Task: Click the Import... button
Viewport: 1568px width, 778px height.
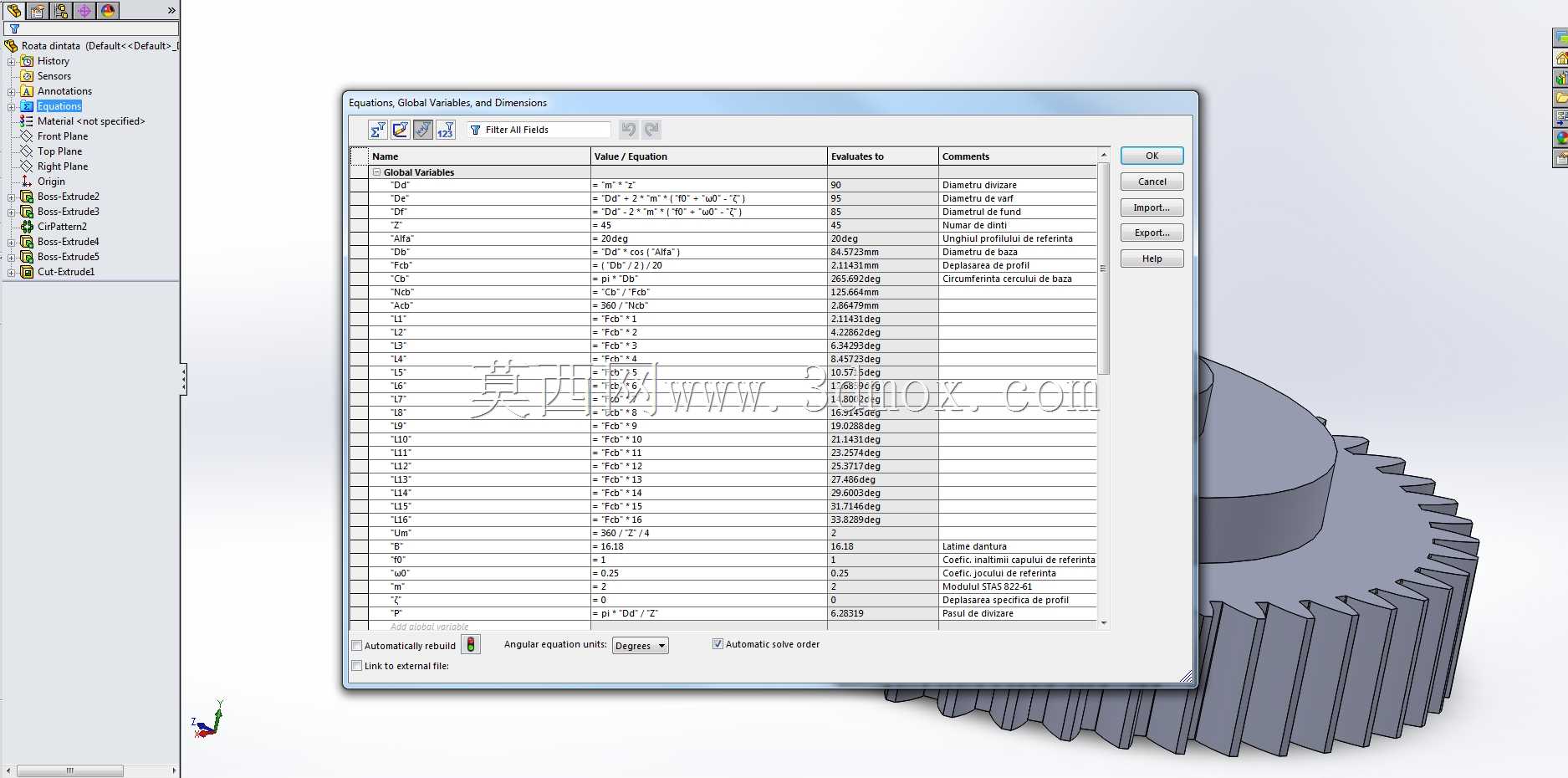Action: click(1152, 207)
